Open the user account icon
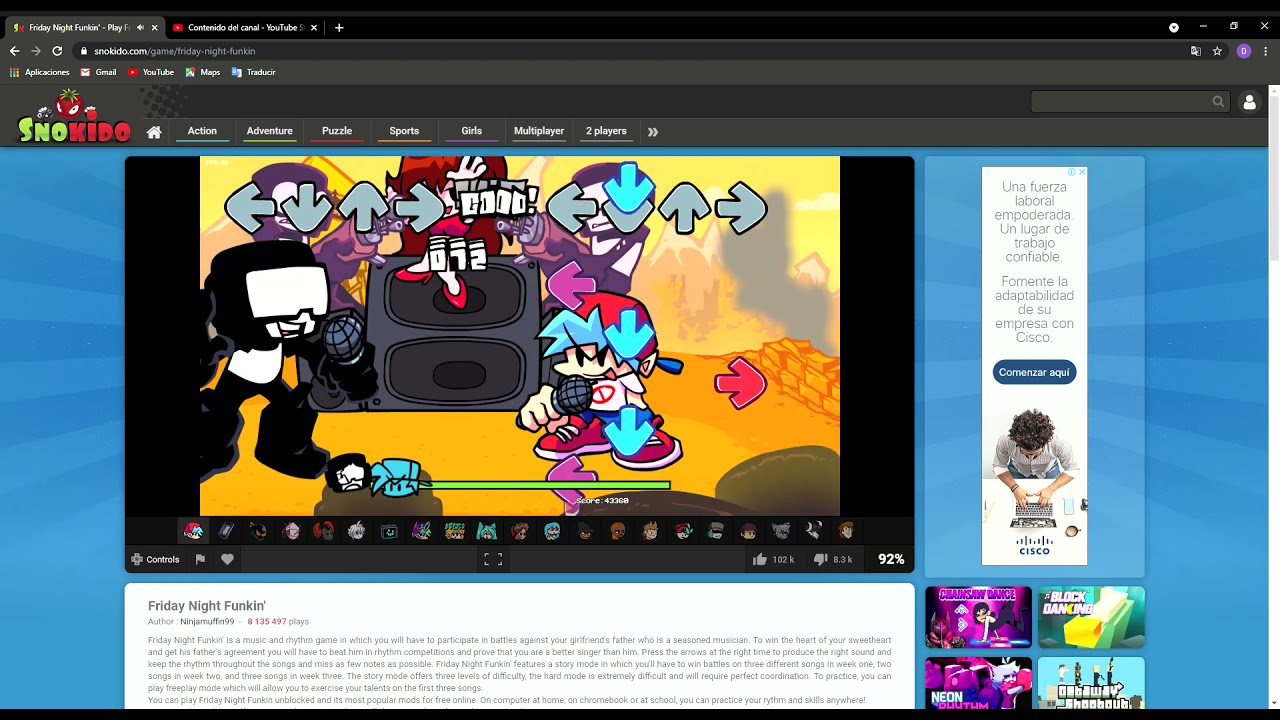The width and height of the screenshot is (1280, 720). (x=1249, y=102)
